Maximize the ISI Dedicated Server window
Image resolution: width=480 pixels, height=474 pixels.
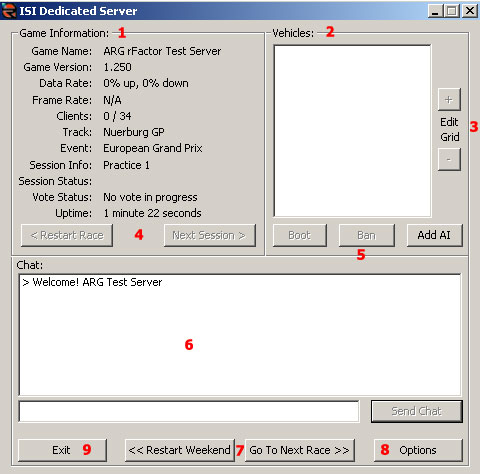[x=452, y=11]
